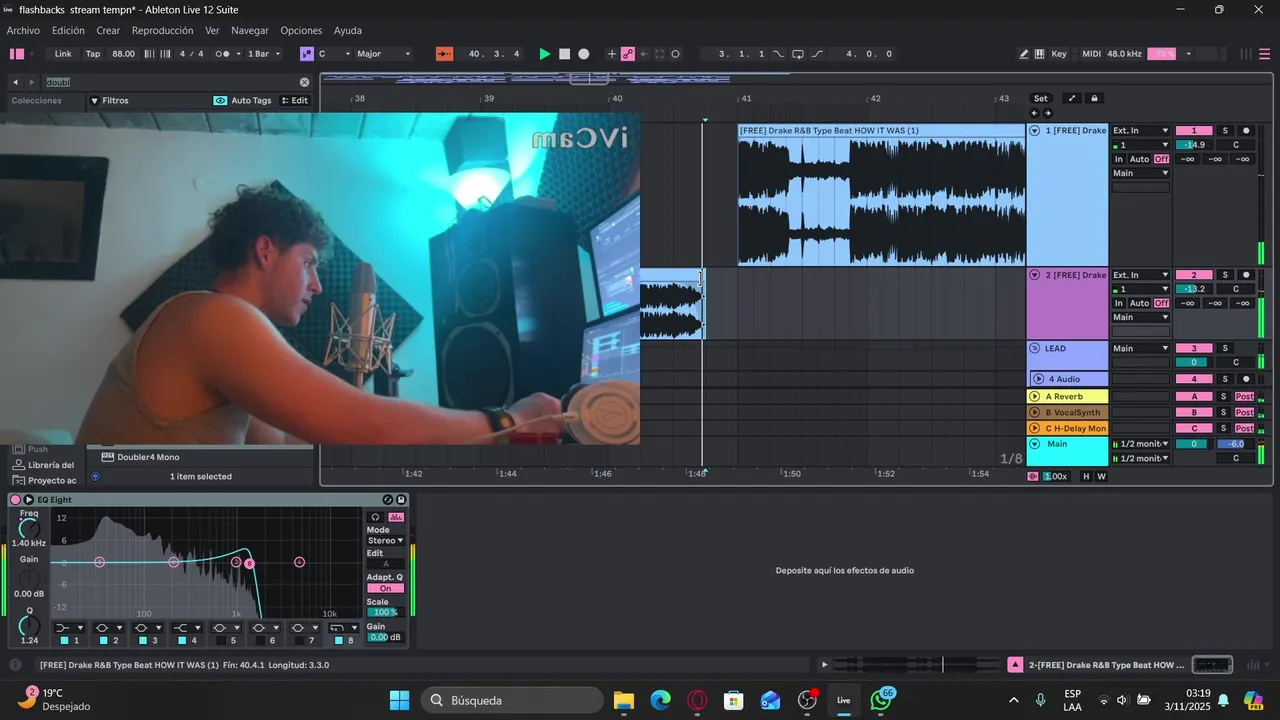Solo the LEAD group track
The width and height of the screenshot is (1280, 720).
1224,348
